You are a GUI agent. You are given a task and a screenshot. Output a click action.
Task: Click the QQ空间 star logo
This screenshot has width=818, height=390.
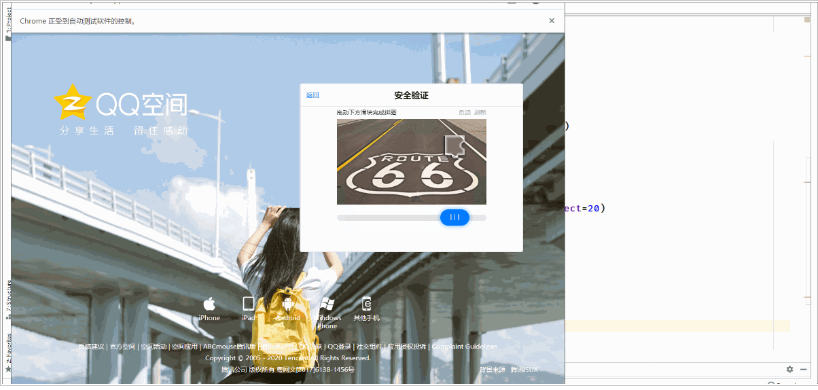[x=73, y=102]
